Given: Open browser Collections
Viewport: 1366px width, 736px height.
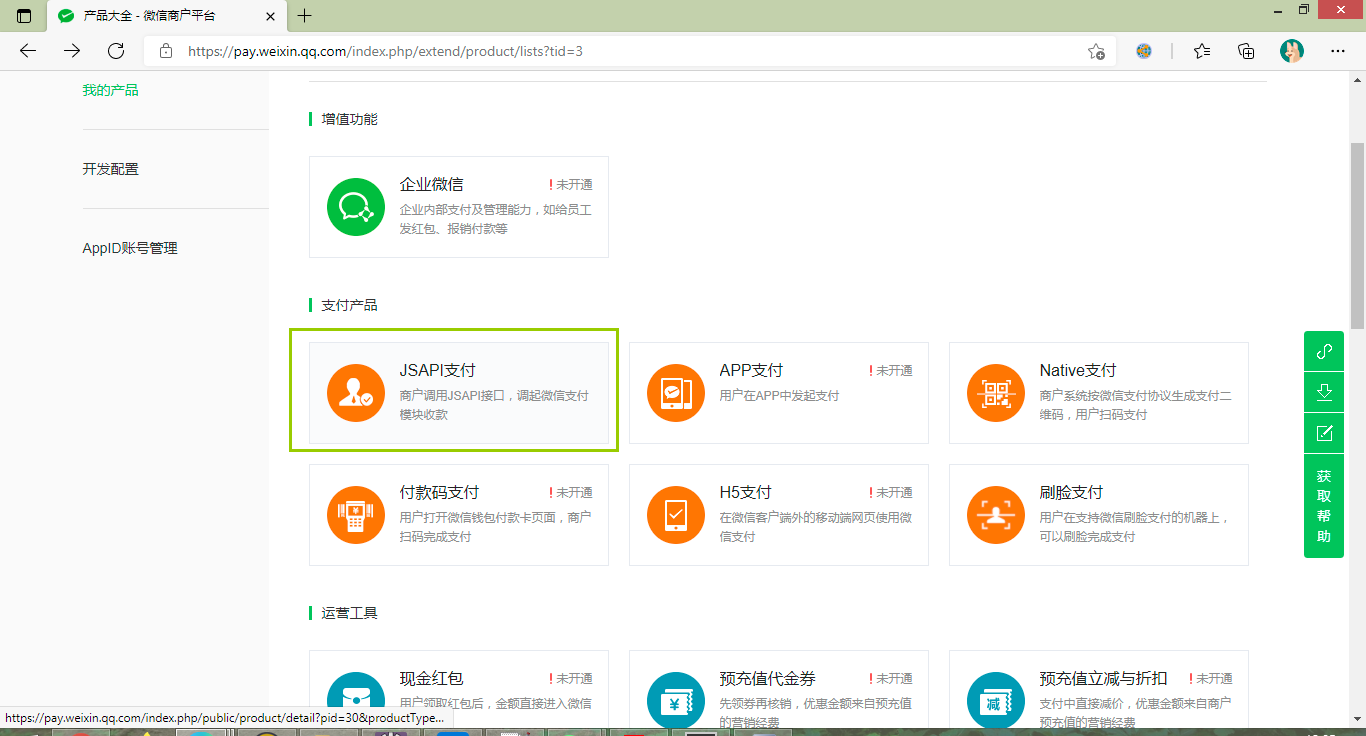Looking at the screenshot, I should 1246,51.
